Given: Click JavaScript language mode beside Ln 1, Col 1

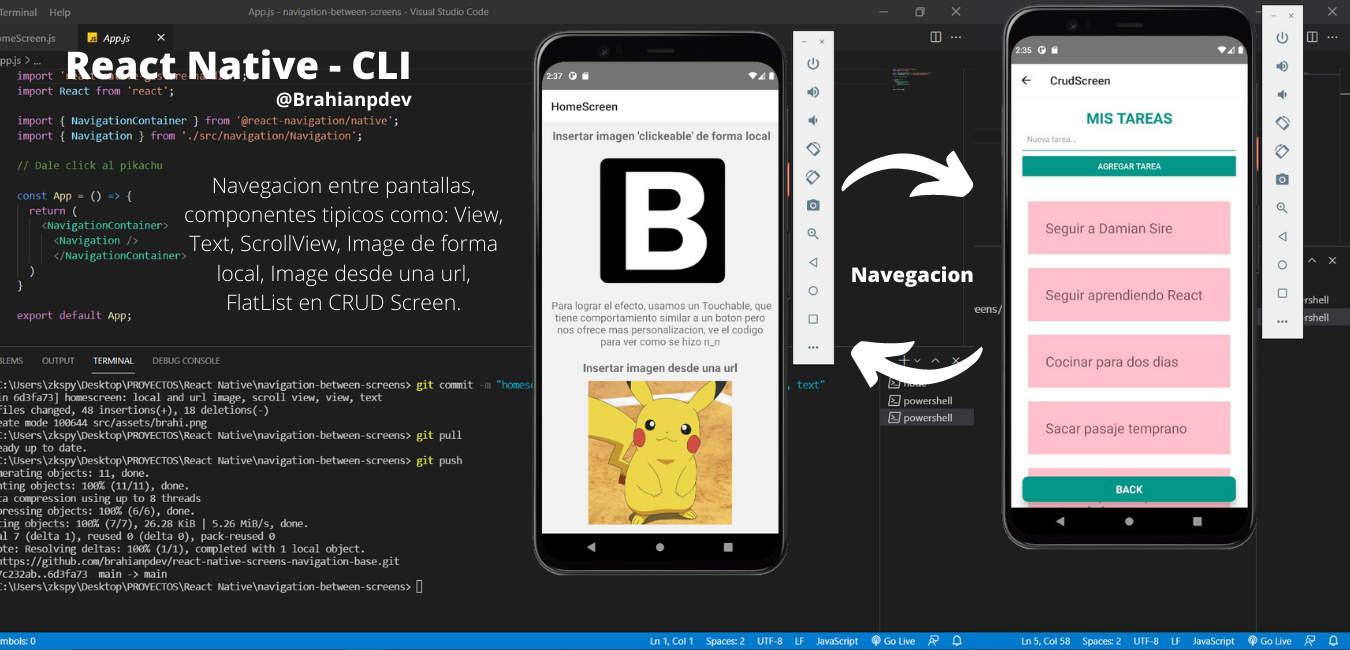Looking at the screenshot, I should (x=837, y=641).
